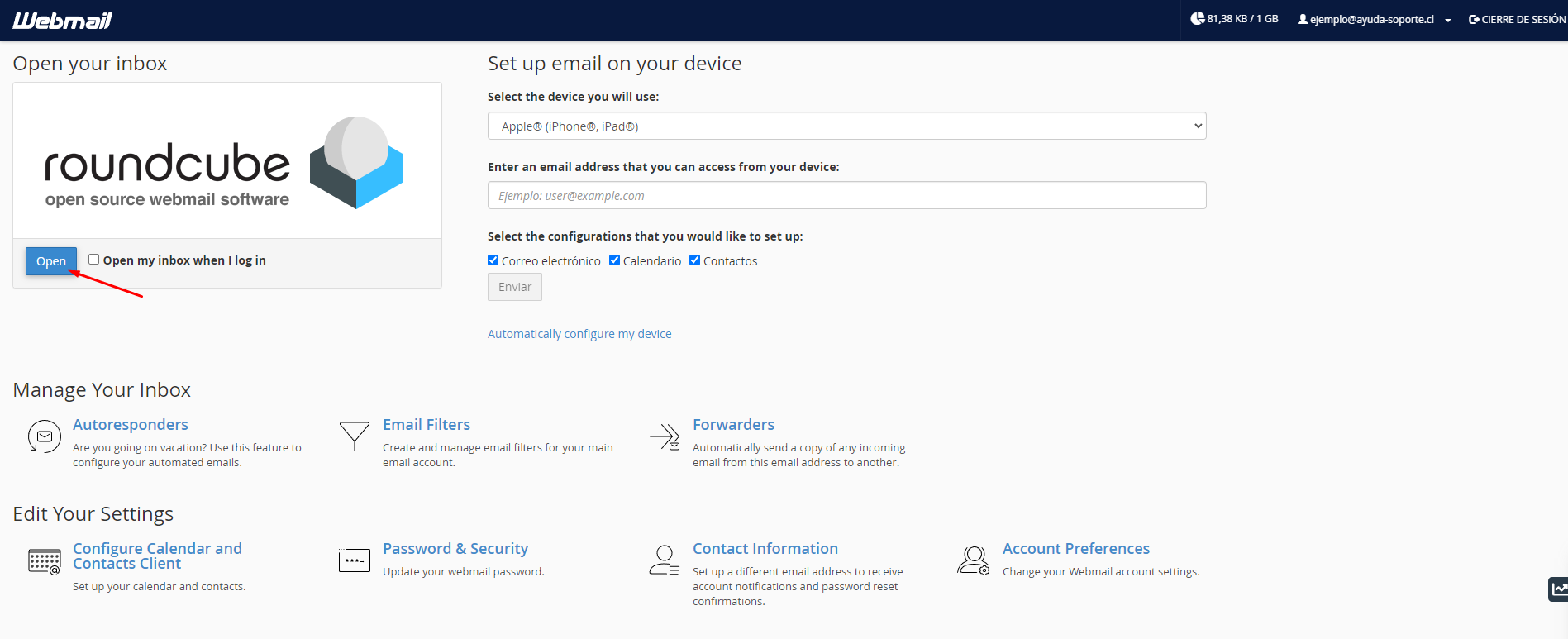Click the disk usage pie icon
The image size is (1568, 639).
(1197, 18)
